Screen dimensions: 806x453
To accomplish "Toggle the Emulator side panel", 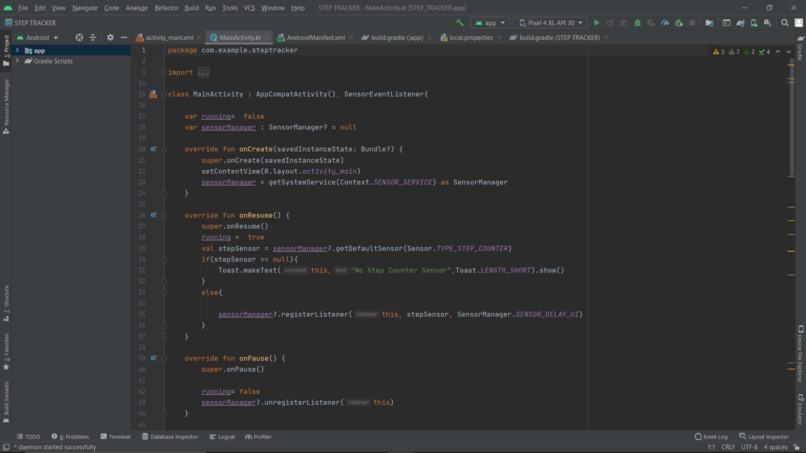I will click(800, 409).
